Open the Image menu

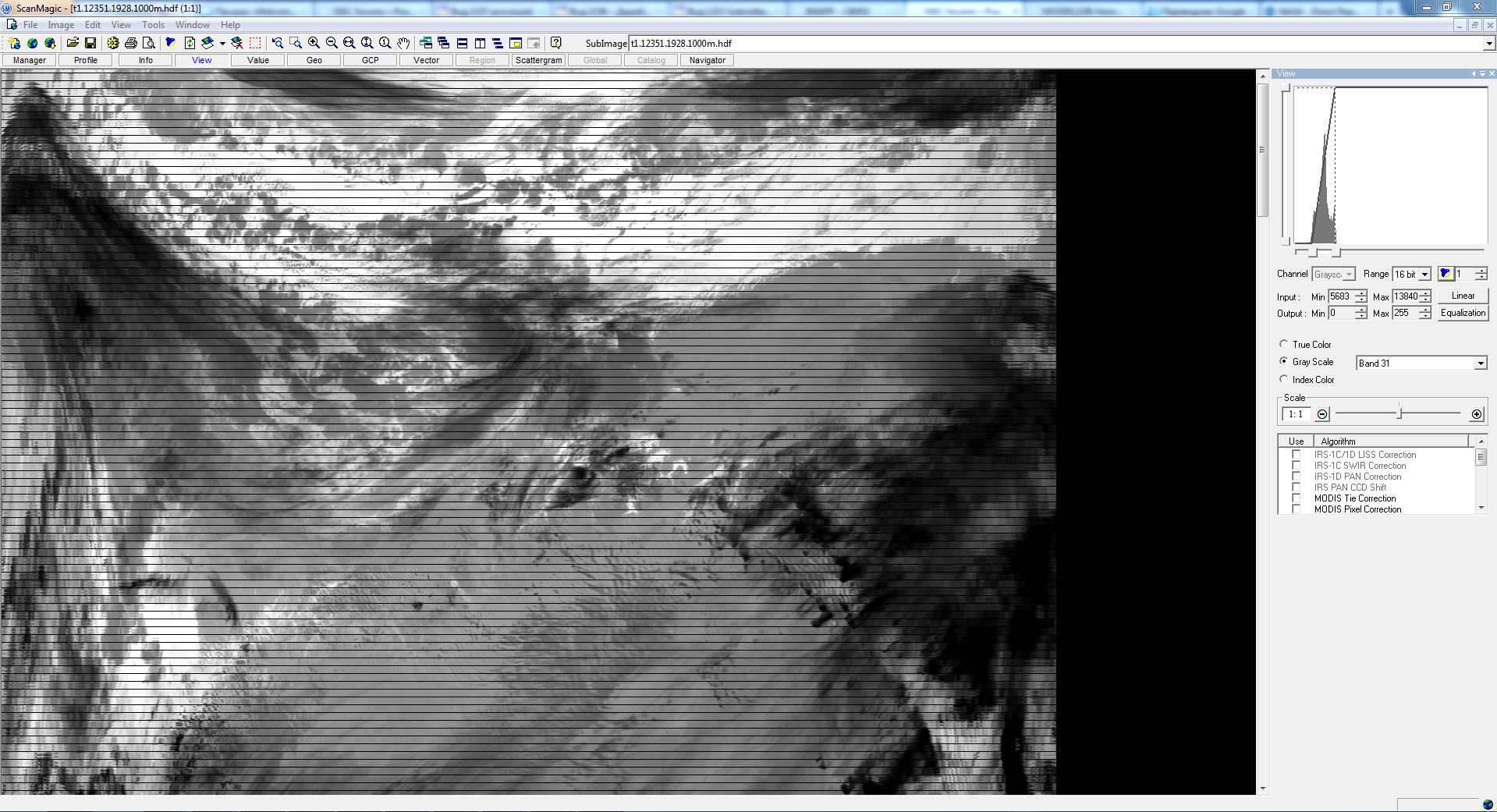coord(61,25)
